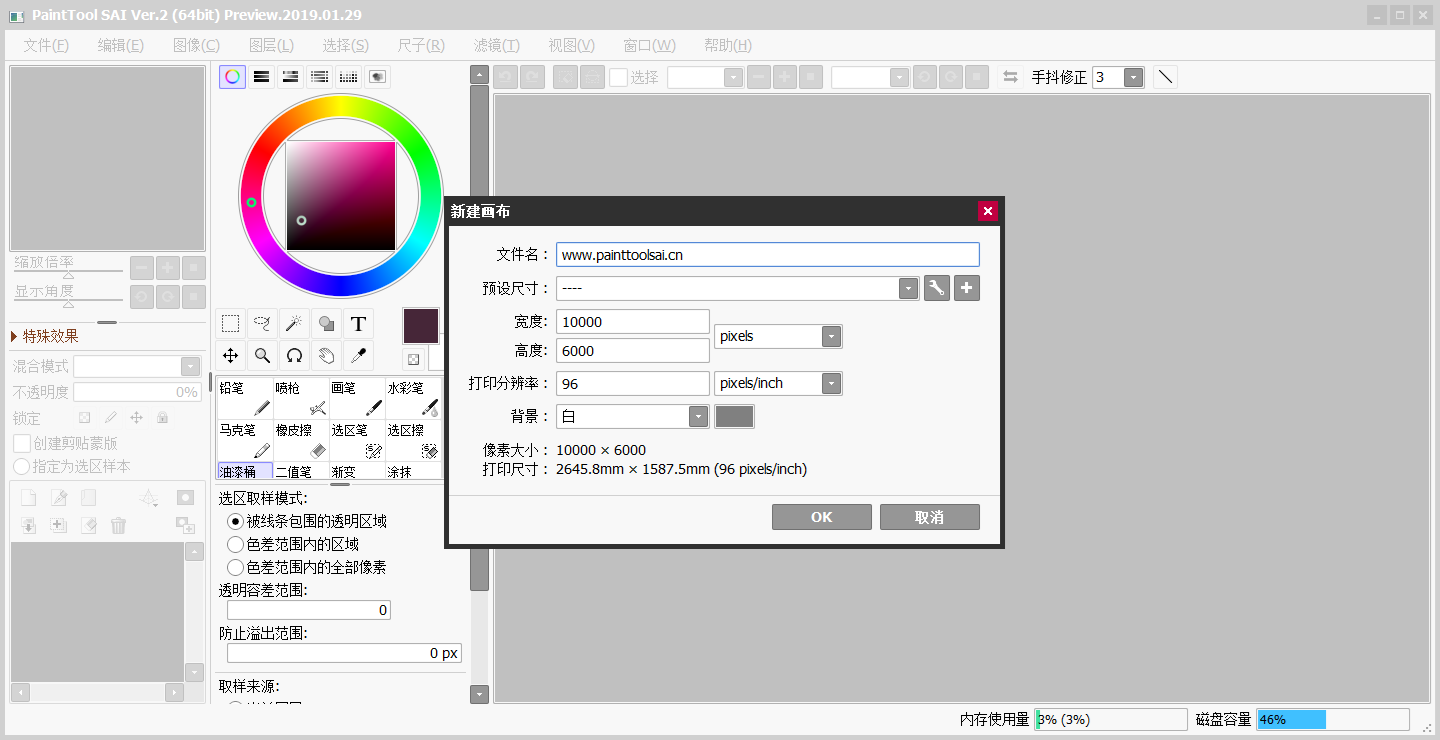
Task: Select the rotate view tool
Action: [294, 355]
